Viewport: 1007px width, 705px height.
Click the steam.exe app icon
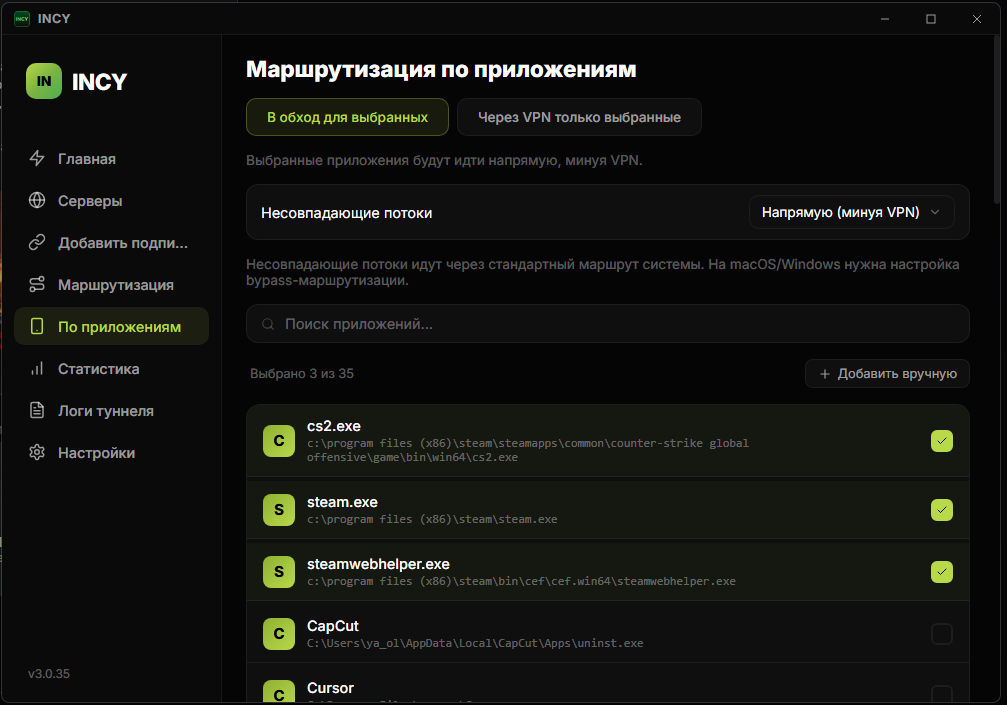[279, 510]
